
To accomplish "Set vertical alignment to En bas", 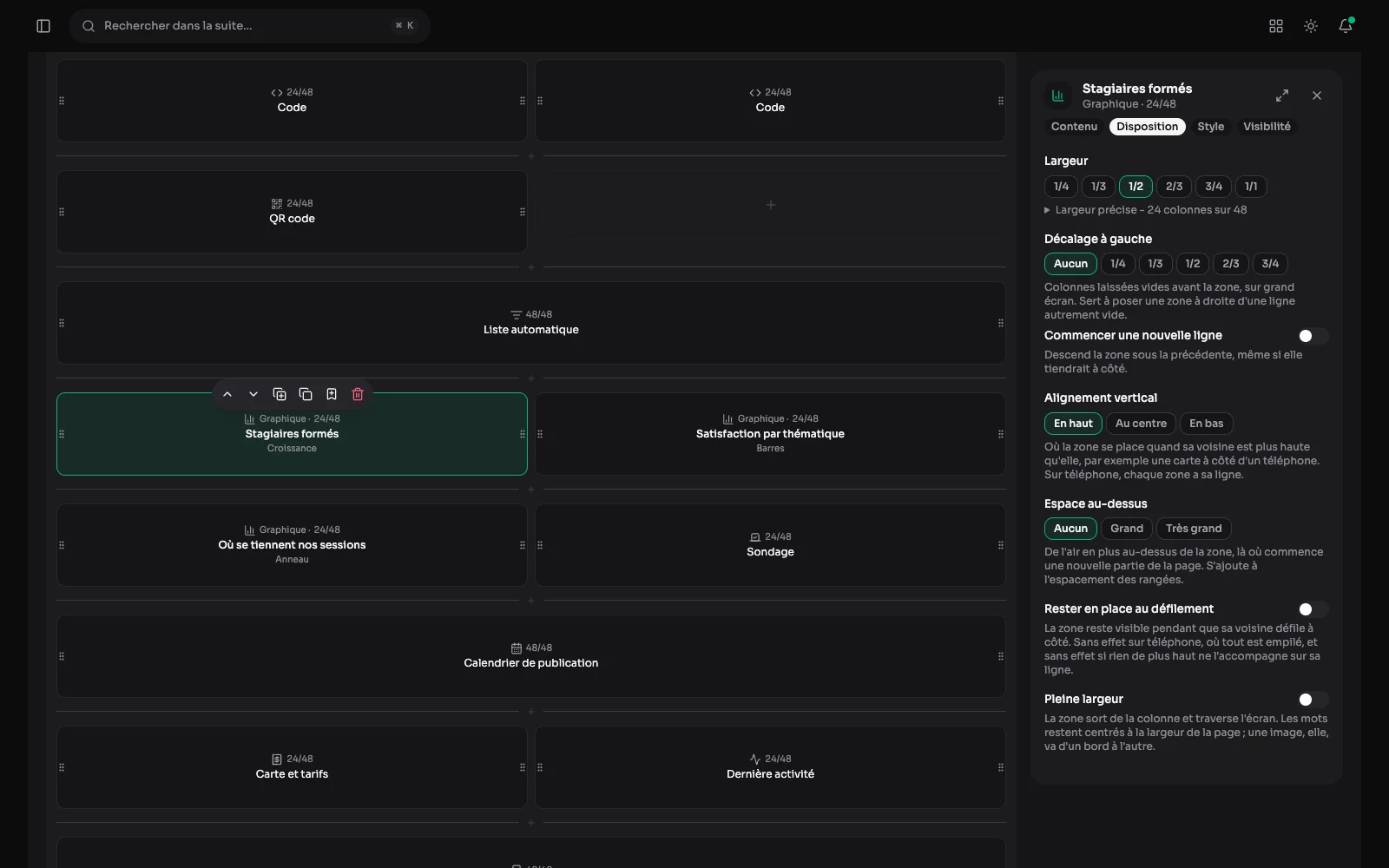I will pyautogui.click(x=1207, y=424).
